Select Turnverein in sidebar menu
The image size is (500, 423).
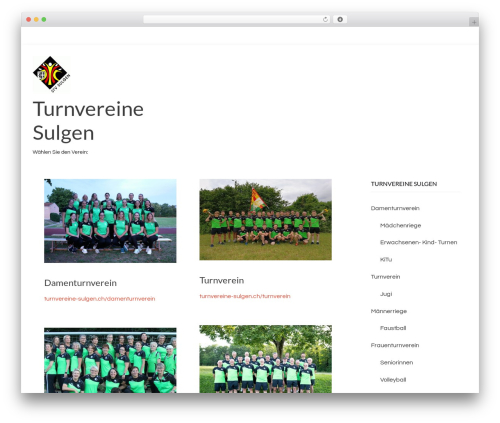tap(385, 277)
